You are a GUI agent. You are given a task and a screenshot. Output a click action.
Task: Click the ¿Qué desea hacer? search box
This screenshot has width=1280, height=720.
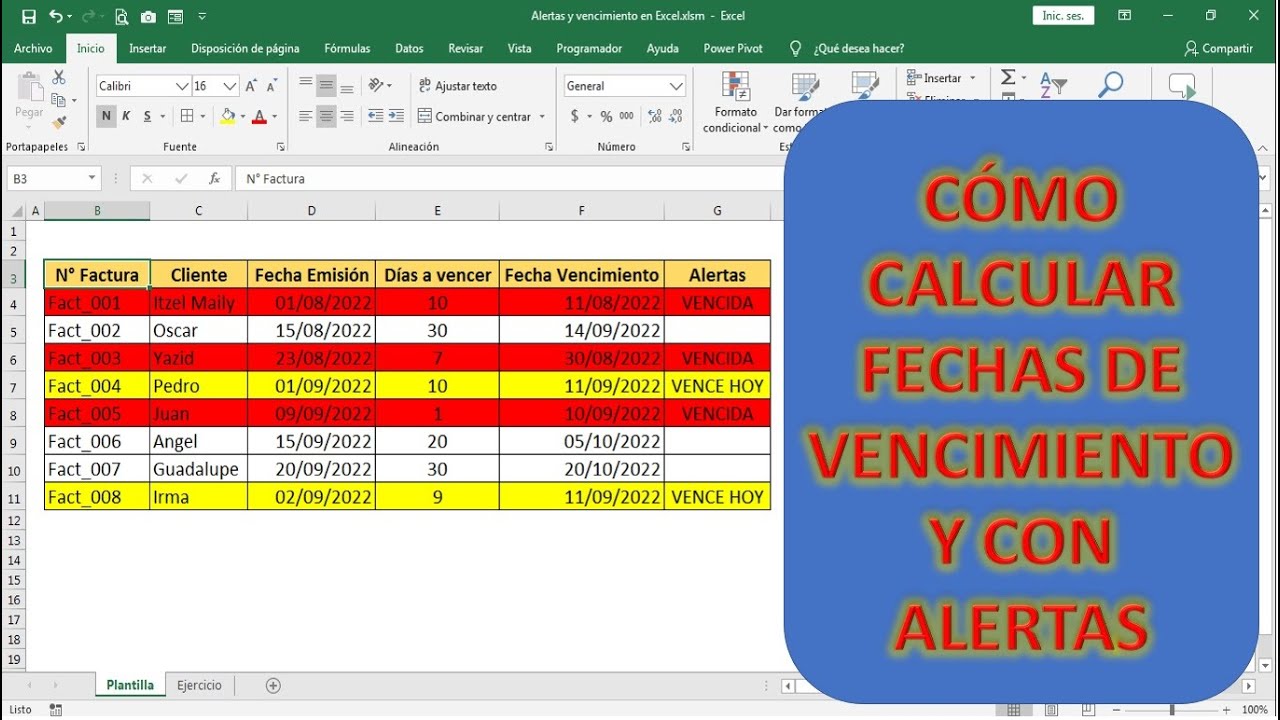847,48
